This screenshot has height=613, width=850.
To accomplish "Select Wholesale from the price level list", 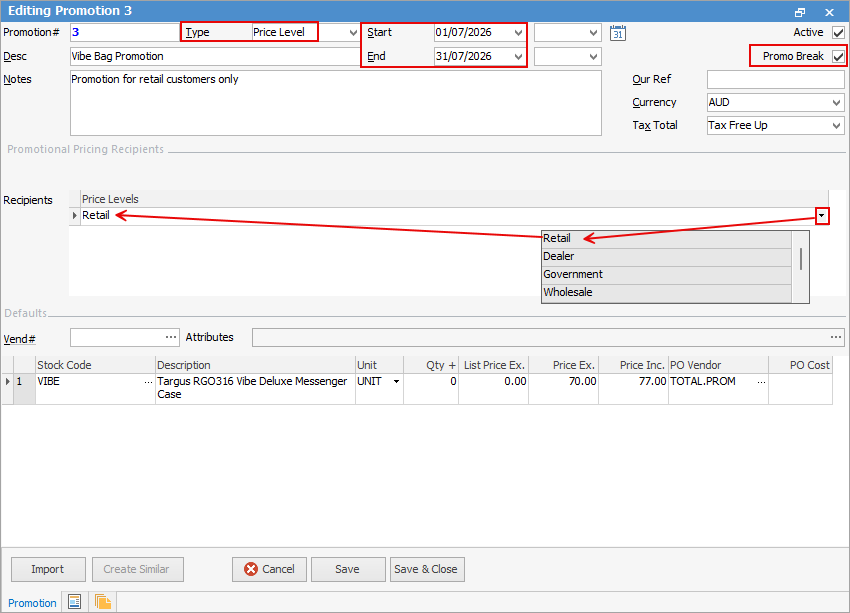I will [x=666, y=292].
